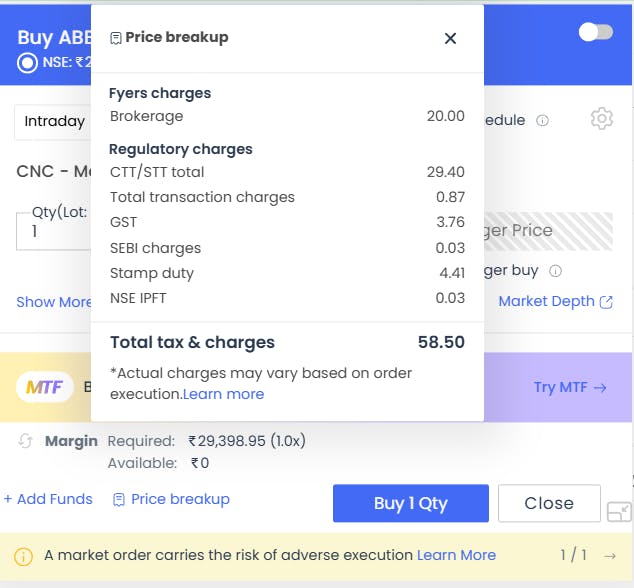Viewport: 634px width, 588px height.
Task: Close the Price breakup popup
Action: [x=450, y=38]
